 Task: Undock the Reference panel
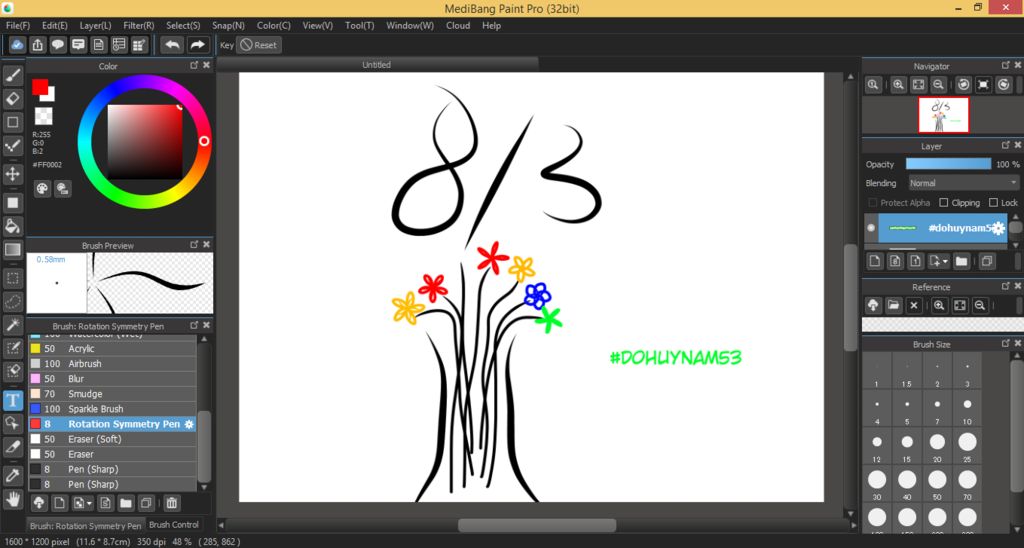(x=1006, y=286)
